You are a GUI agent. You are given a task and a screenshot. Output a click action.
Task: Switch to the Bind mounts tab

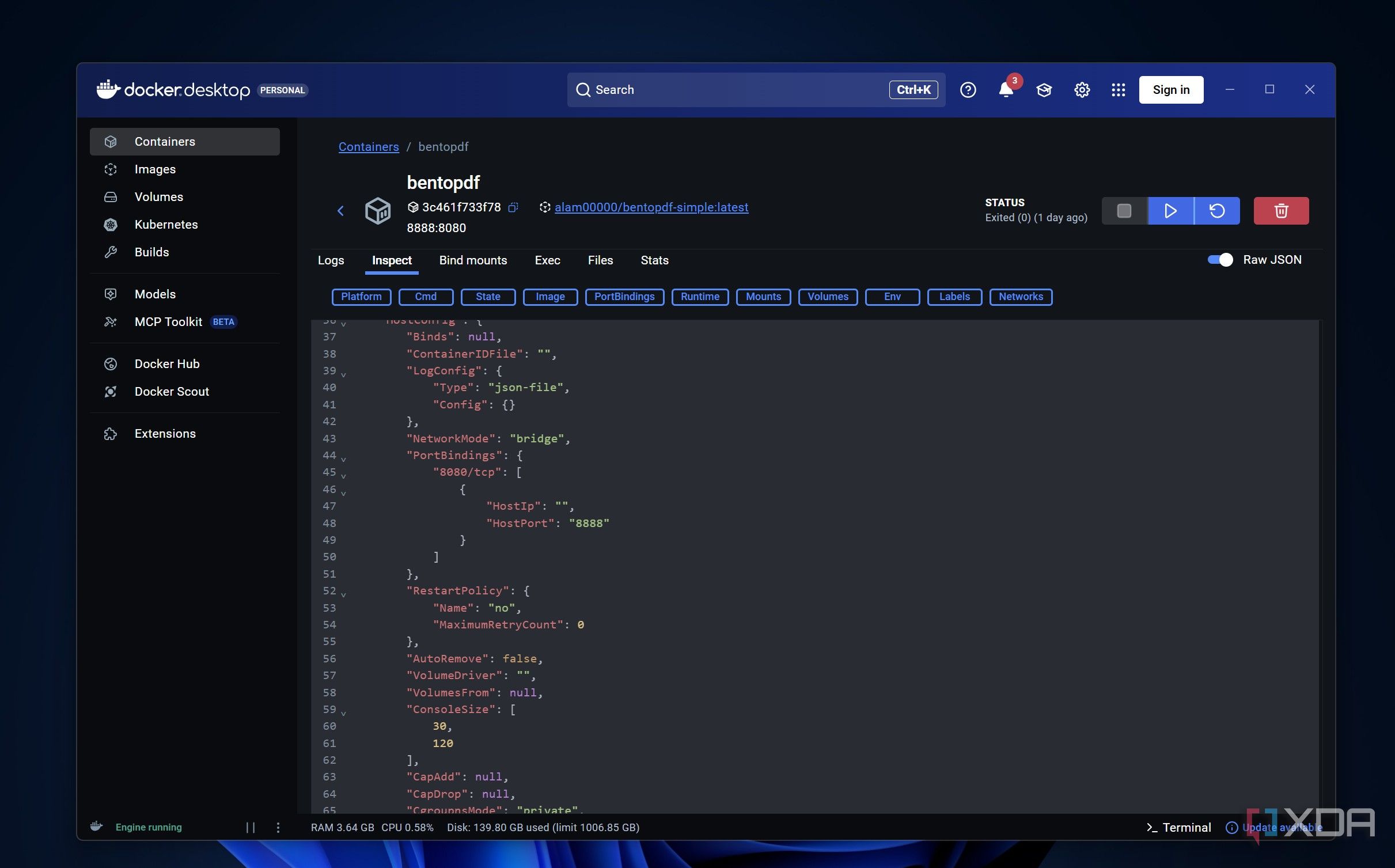[x=473, y=260]
